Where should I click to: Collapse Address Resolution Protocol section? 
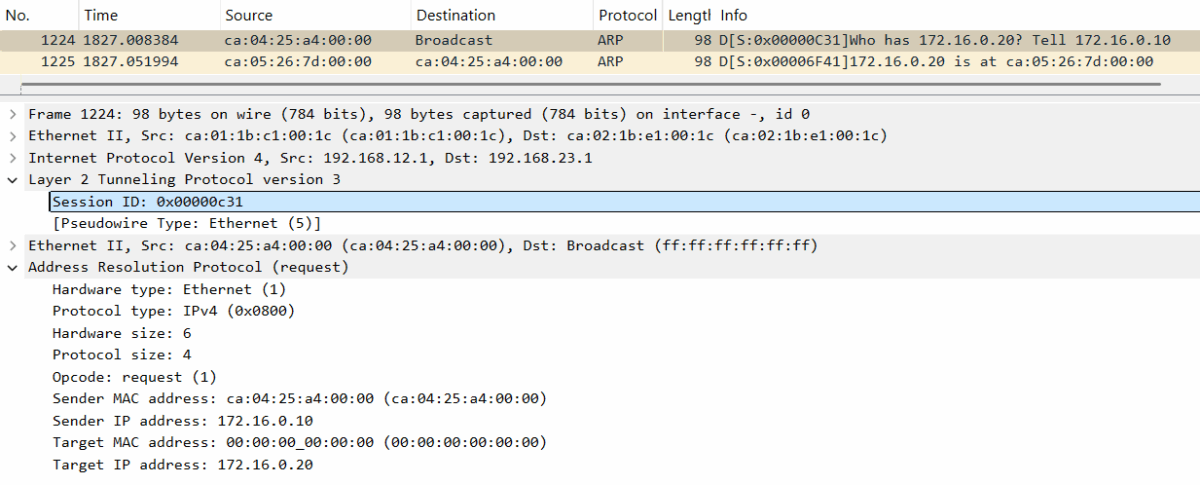[12, 267]
